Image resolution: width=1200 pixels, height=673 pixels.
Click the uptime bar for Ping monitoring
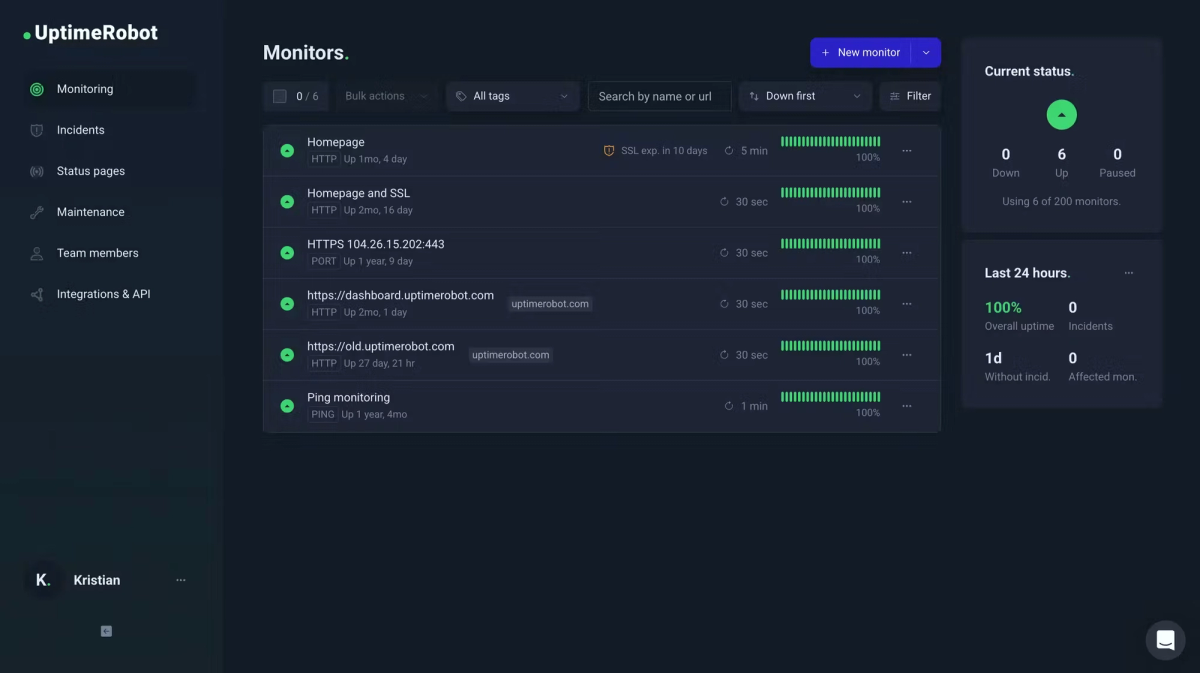[831, 397]
